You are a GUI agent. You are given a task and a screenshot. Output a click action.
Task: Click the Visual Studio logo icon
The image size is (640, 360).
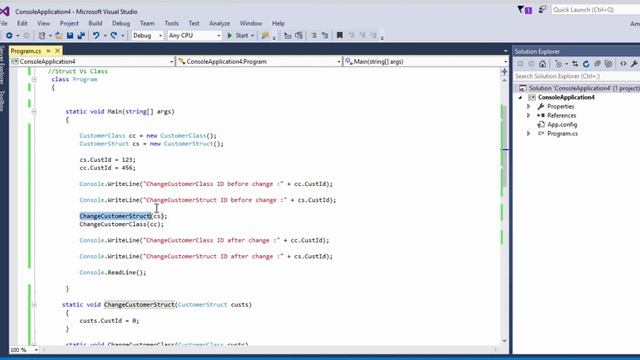(5, 11)
